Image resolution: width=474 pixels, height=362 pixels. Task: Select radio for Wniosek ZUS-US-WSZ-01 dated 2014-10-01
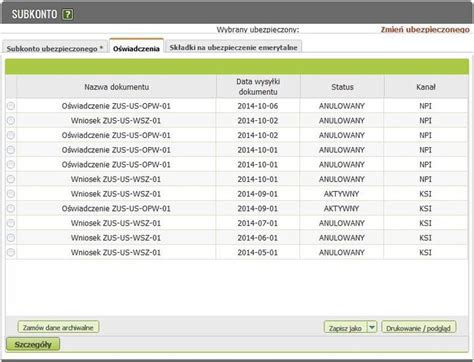point(11,179)
